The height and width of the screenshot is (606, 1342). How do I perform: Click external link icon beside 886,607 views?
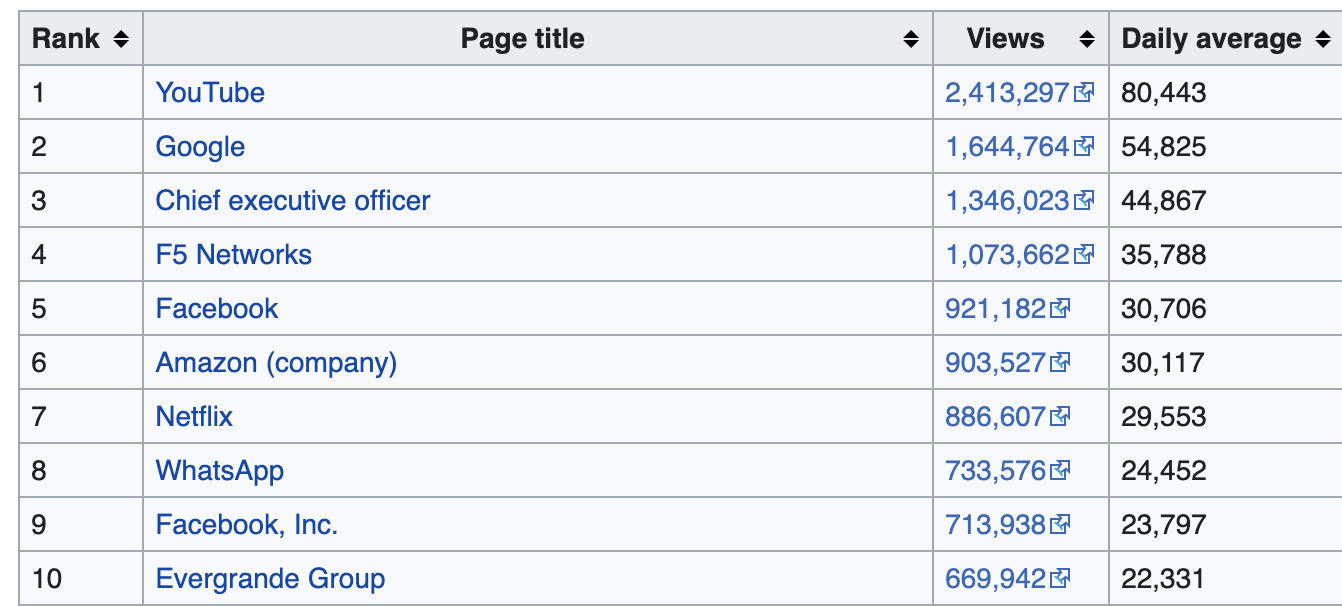pyautogui.click(x=1060, y=417)
